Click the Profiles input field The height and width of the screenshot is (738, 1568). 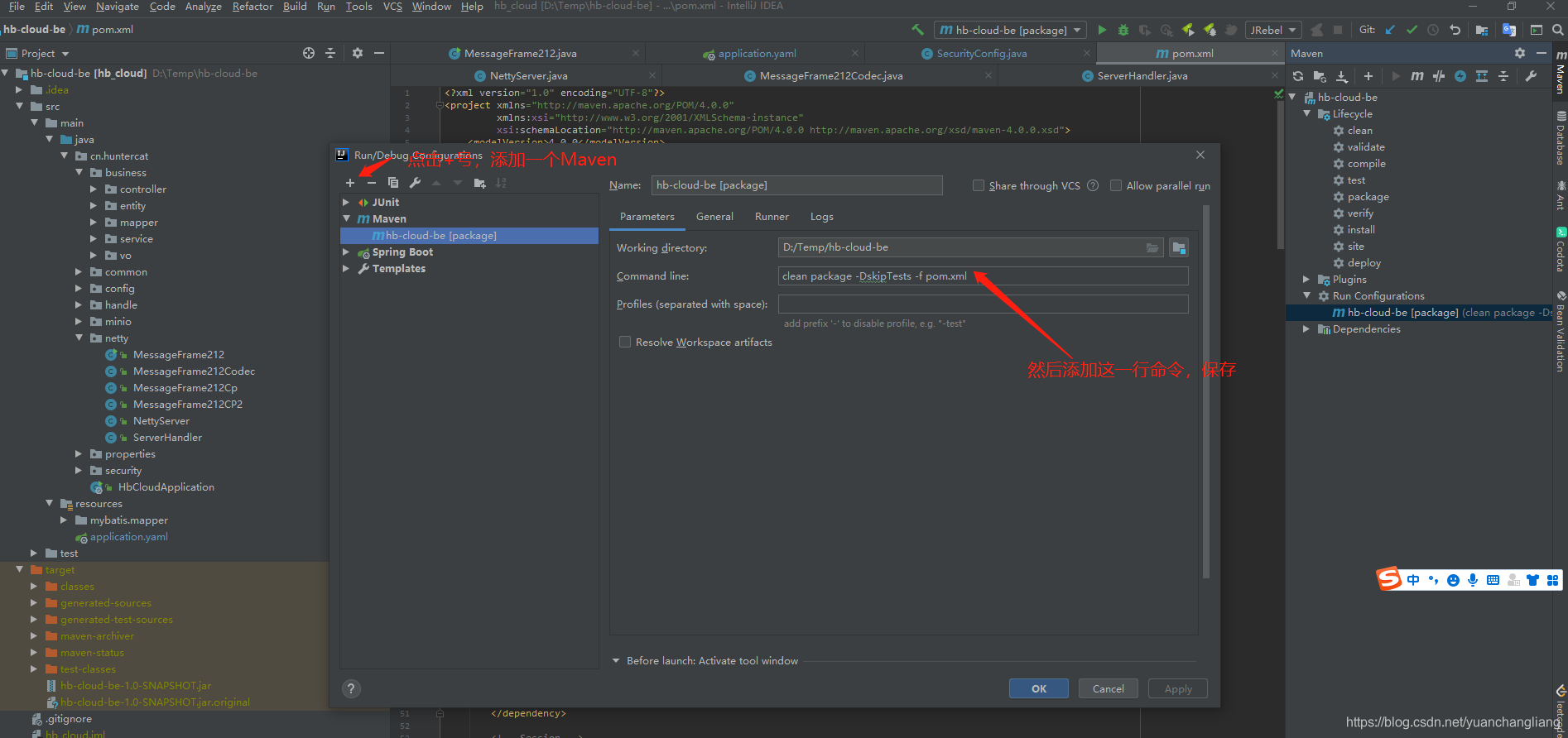tap(983, 304)
